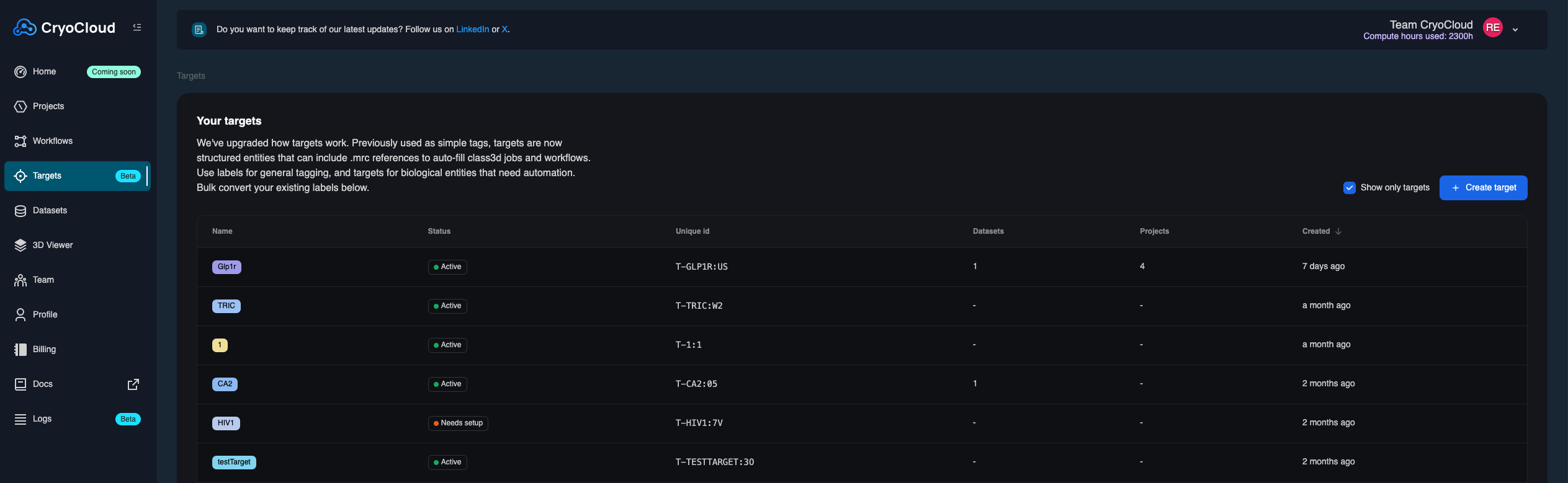Click the Billing icon in sidebar

click(20, 350)
